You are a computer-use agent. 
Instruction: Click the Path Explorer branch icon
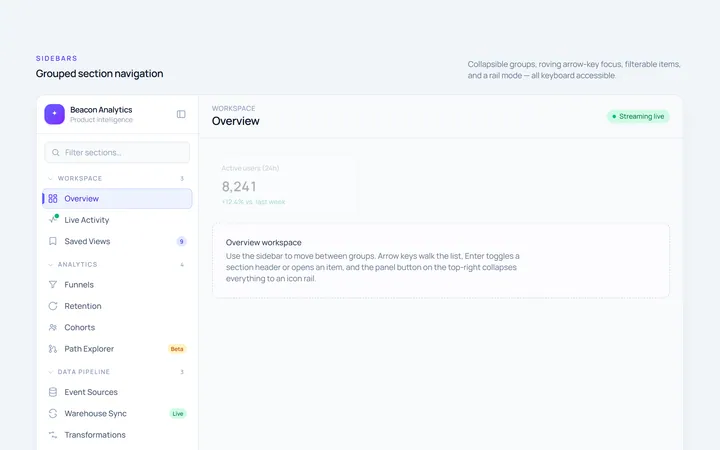(x=53, y=349)
